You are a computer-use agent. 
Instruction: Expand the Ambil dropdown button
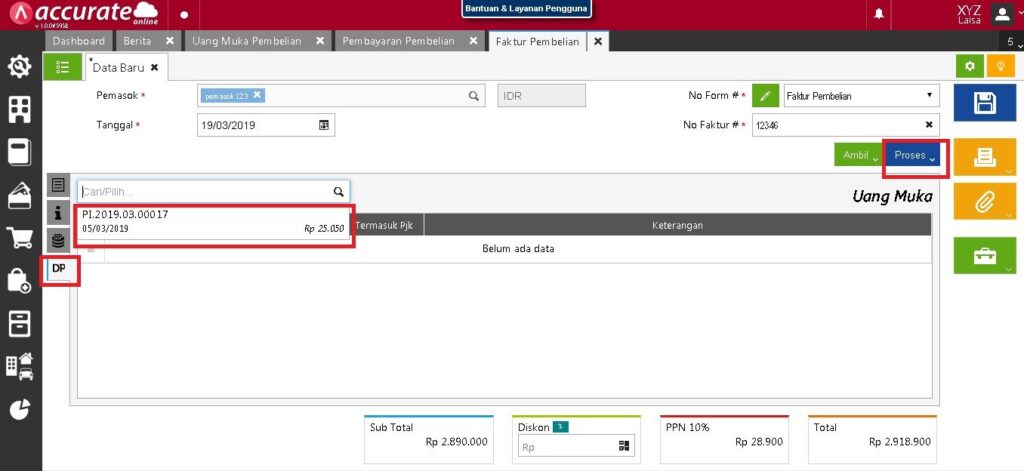tap(857, 156)
